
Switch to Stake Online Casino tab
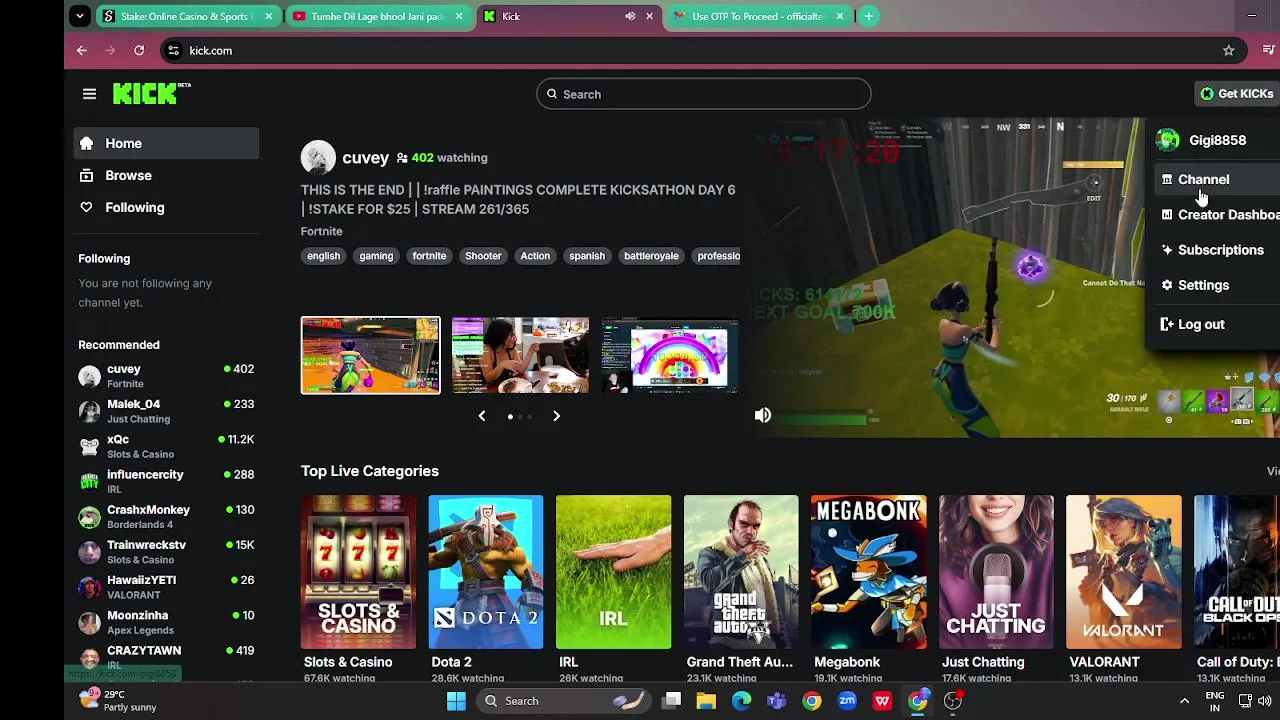[x=188, y=16]
